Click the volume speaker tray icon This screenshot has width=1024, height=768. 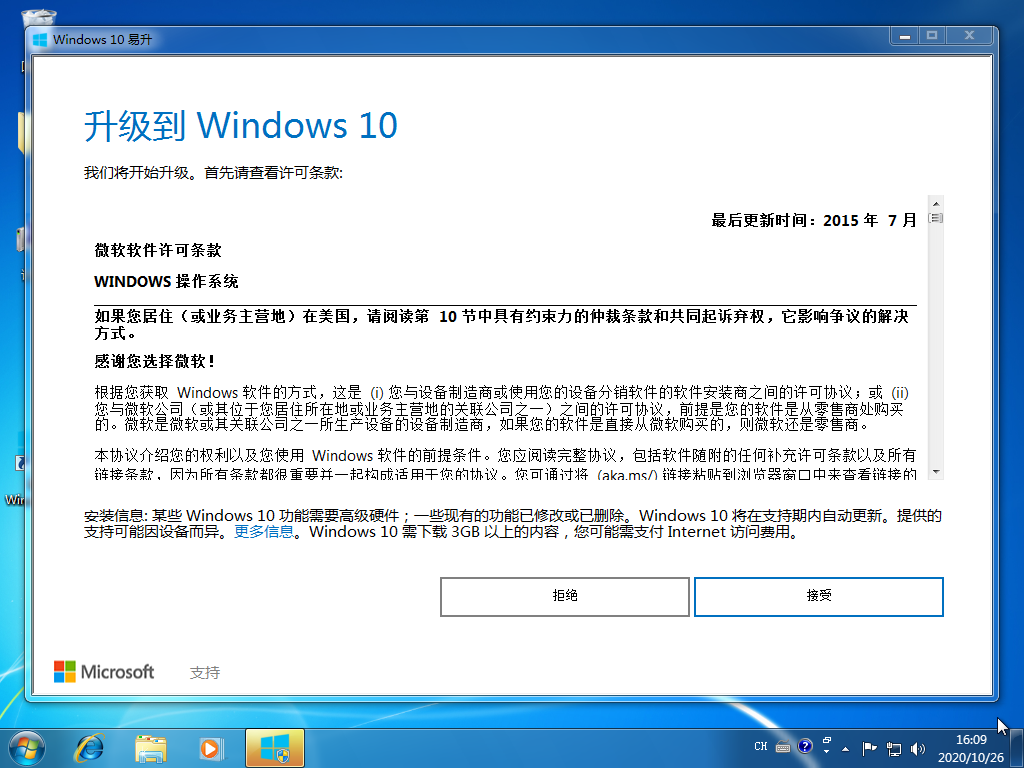coord(917,747)
